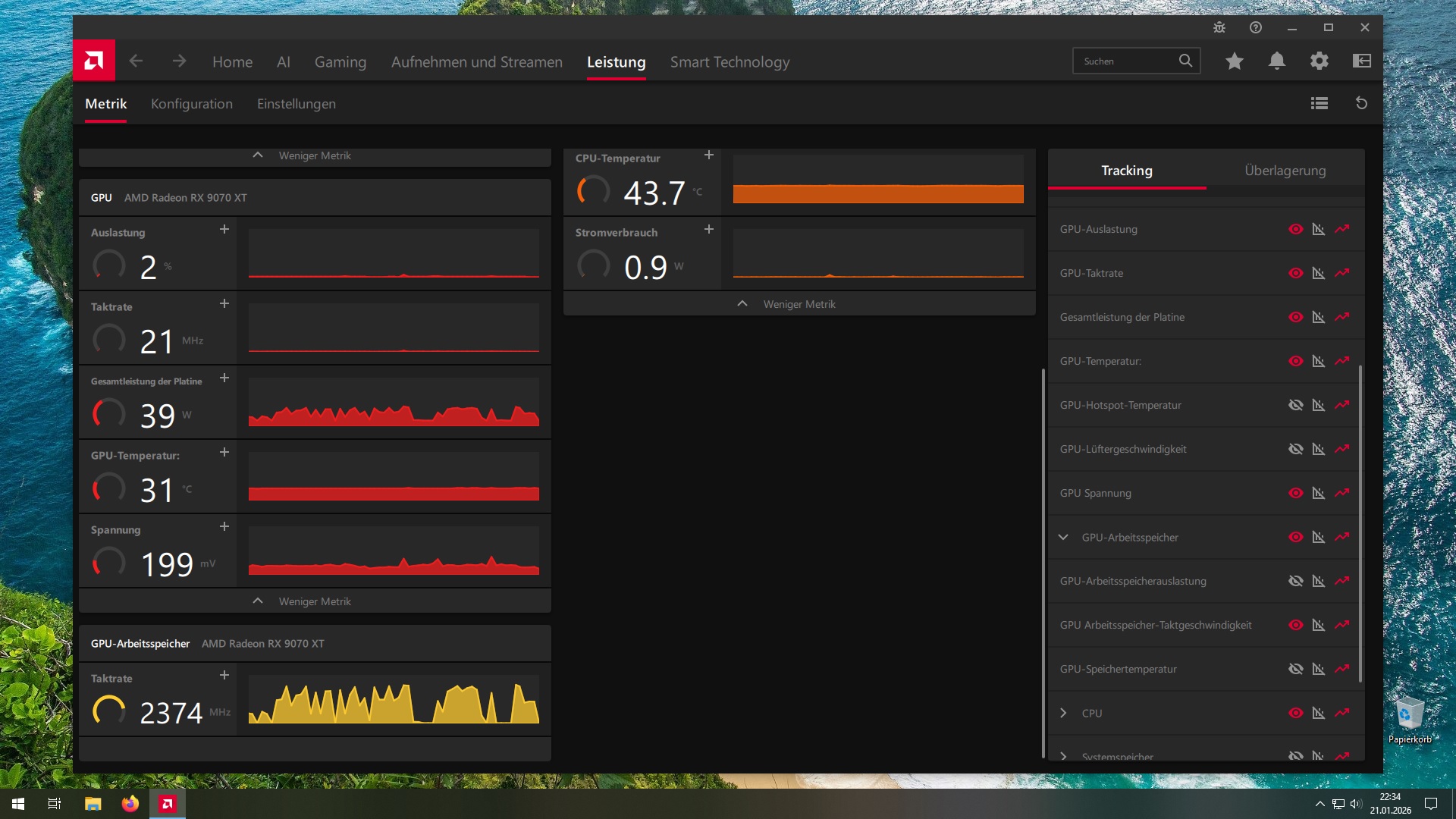
Task: Open the bug report icon in title bar
Action: 1219,27
